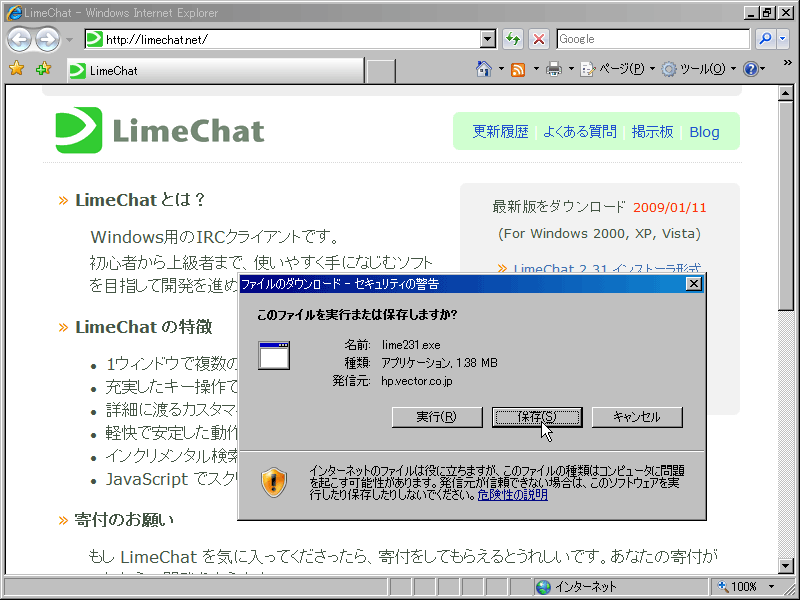Click the page scrollbar up arrow
Image resolution: width=800 pixels, height=600 pixels.
(x=785, y=93)
